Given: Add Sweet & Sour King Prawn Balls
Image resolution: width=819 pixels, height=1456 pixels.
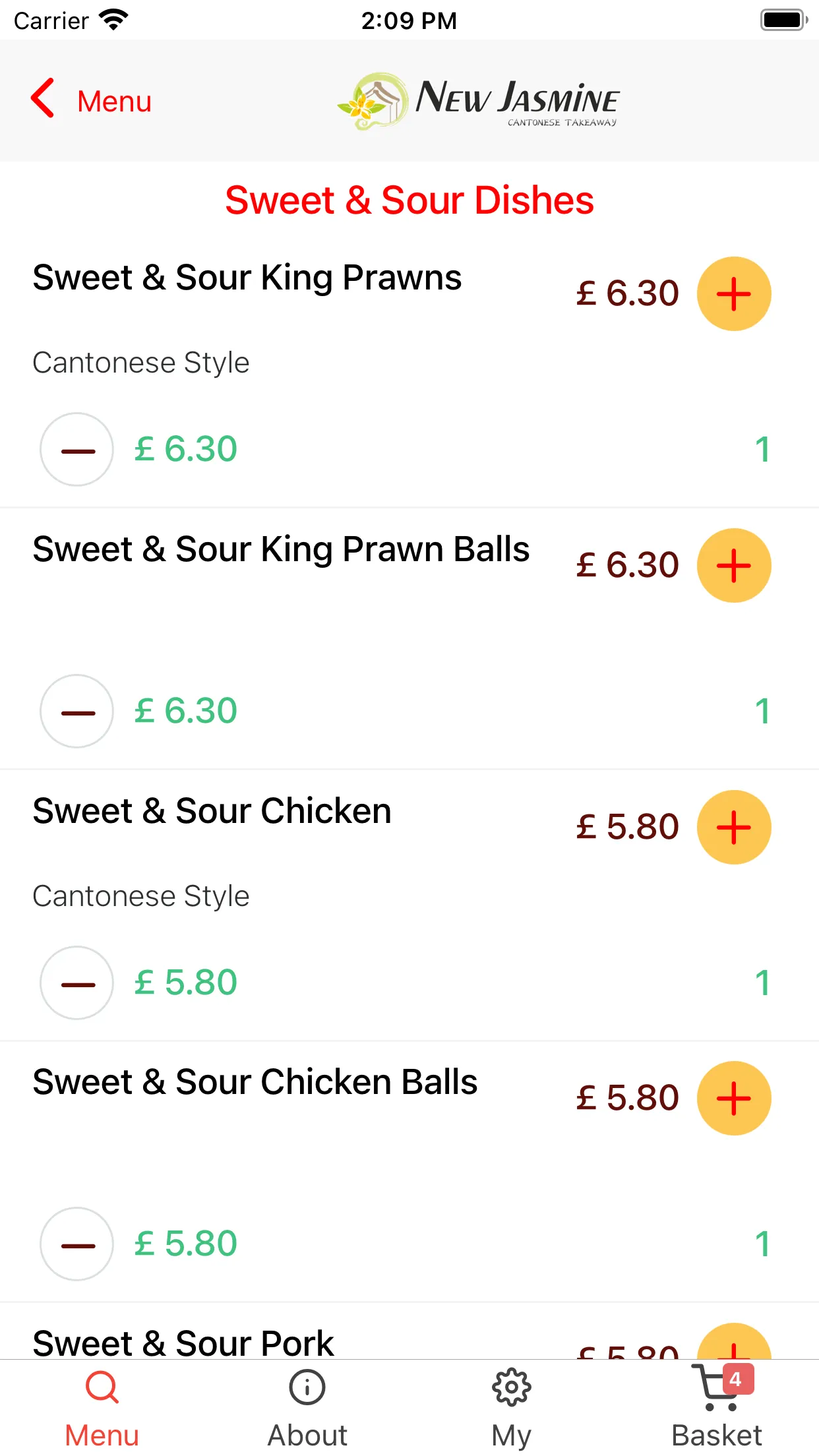Looking at the screenshot, I should point(734,565).
